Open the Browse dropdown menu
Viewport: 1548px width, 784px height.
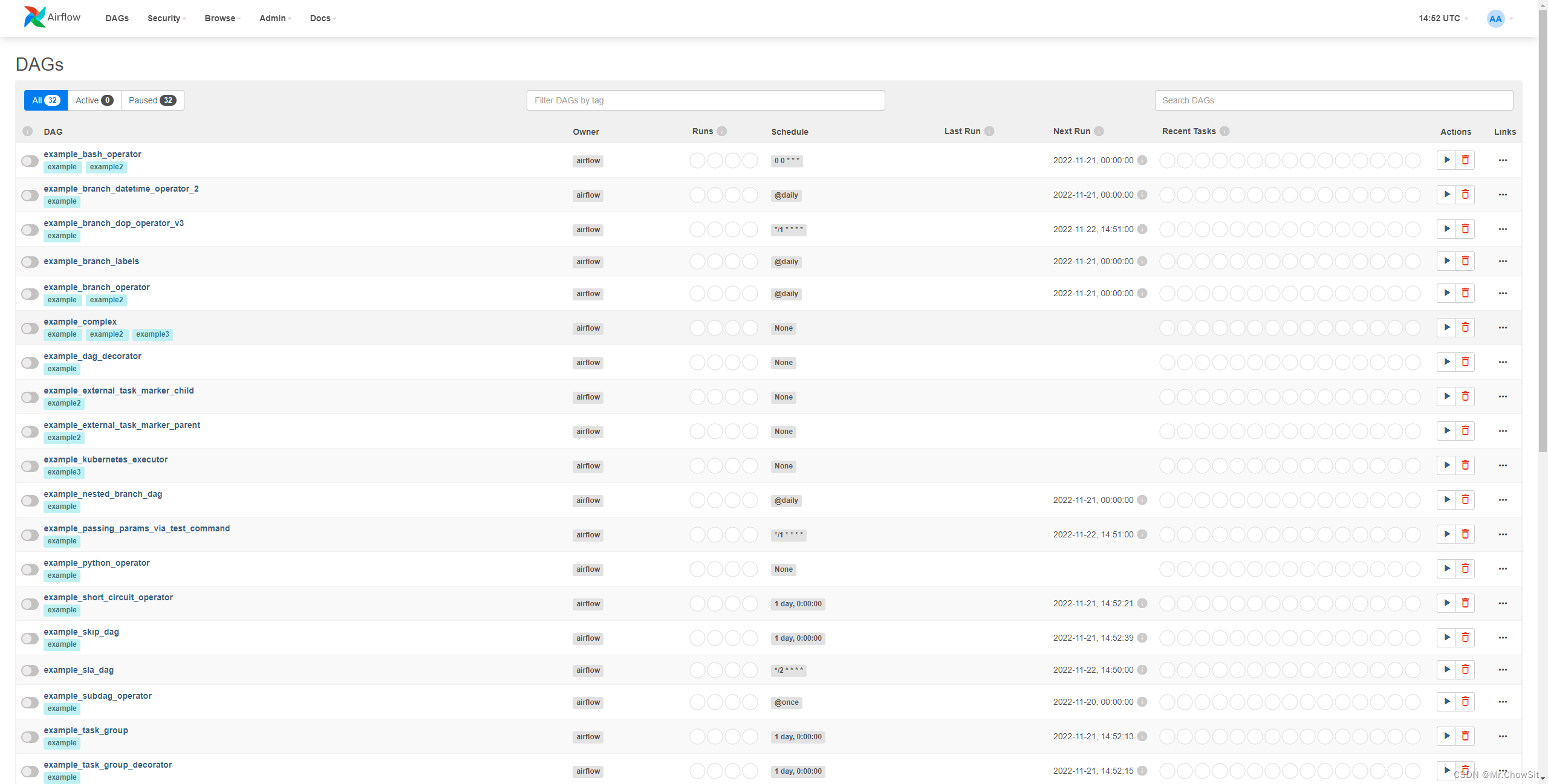point(222,18)
